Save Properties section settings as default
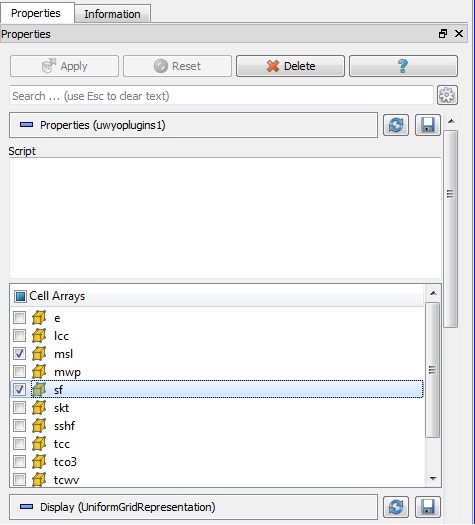The image size is (475, 525). [x=427, y=125]
